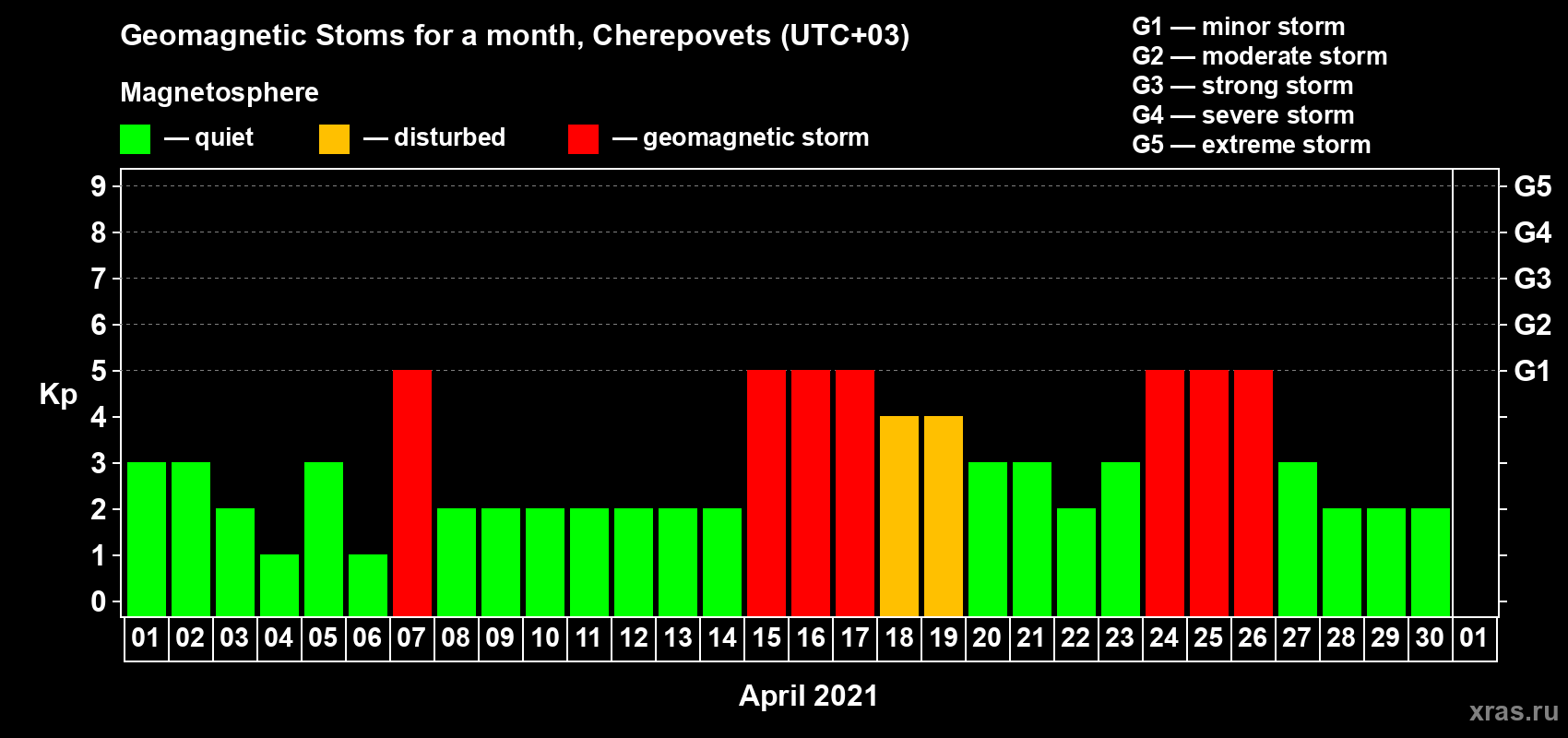The image size is (1568, 738).
Task: Click the 'G4 — severe storm' legend line
Action: click(x=1243, y=115)
